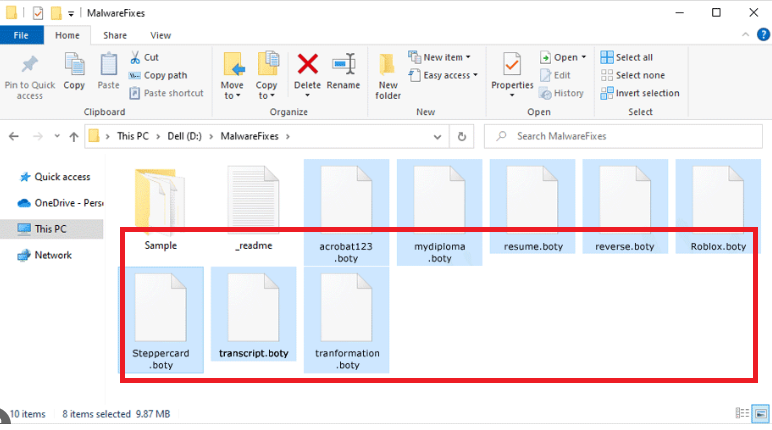772x430 pixels.
Task: Expand the Open button dropdown arrow
Action: pos(584,58)
